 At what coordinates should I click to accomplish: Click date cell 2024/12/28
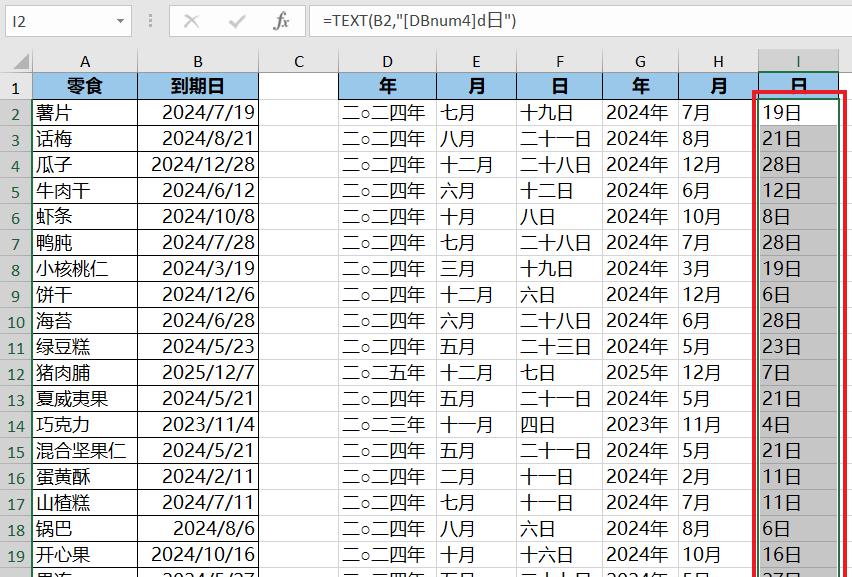pos(198,165)
